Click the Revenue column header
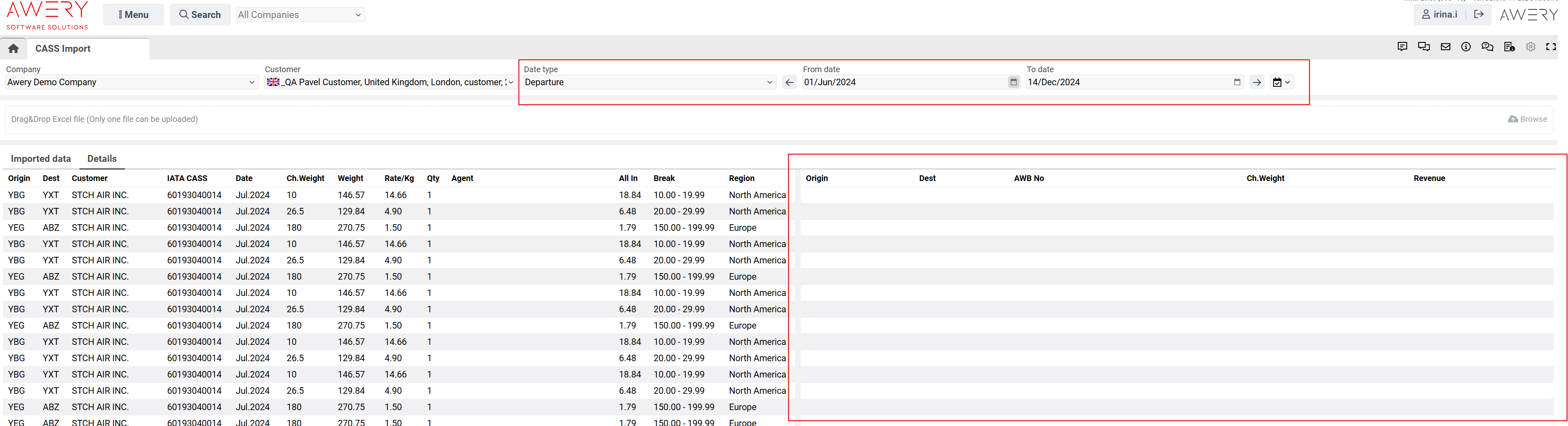 [1429, 179]
